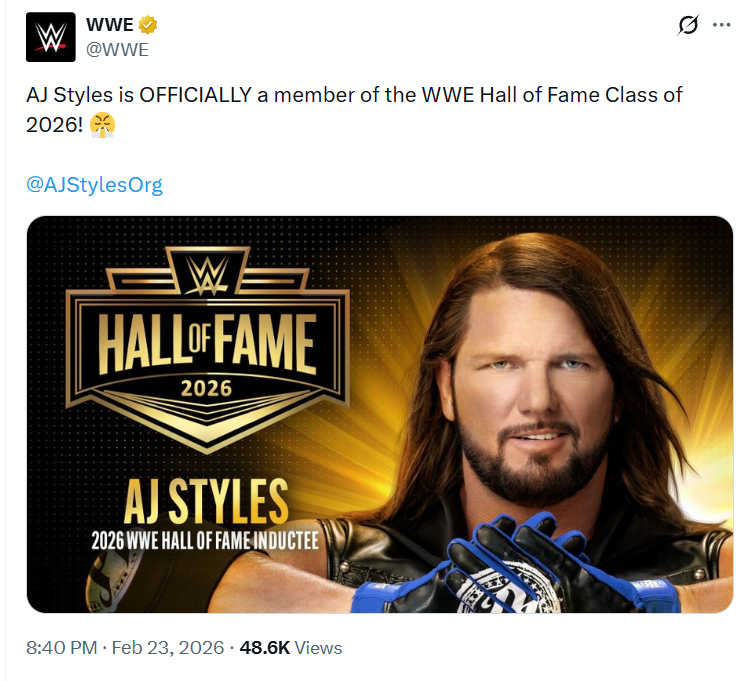
Task: Open the 8:40 PM timestamp link
Action: pyautogui.click(x=62, y=648)
